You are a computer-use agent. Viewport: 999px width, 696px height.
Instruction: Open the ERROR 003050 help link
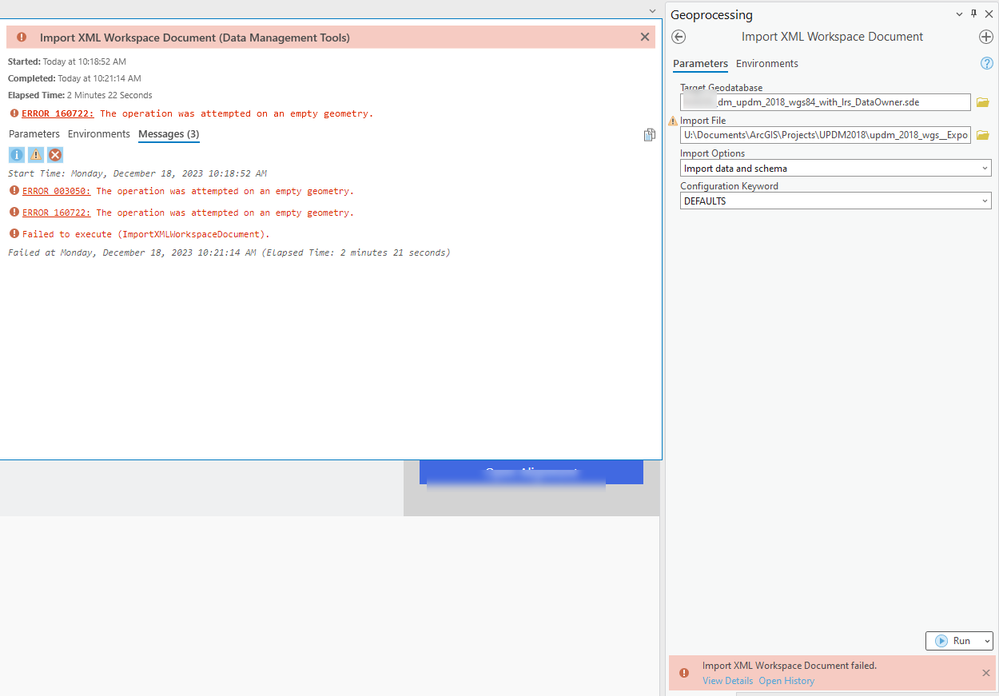tap(57, 191)
